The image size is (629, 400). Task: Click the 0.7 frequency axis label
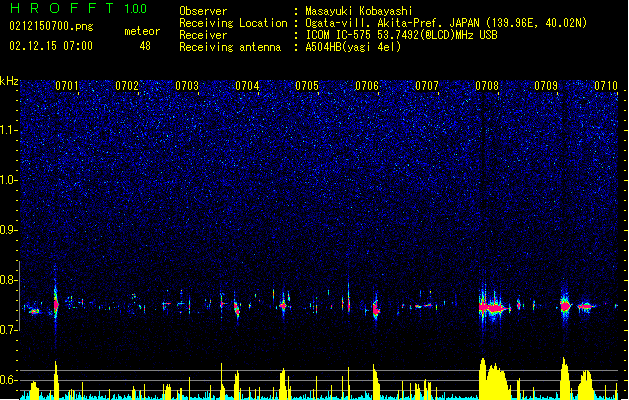click(9, 330)
